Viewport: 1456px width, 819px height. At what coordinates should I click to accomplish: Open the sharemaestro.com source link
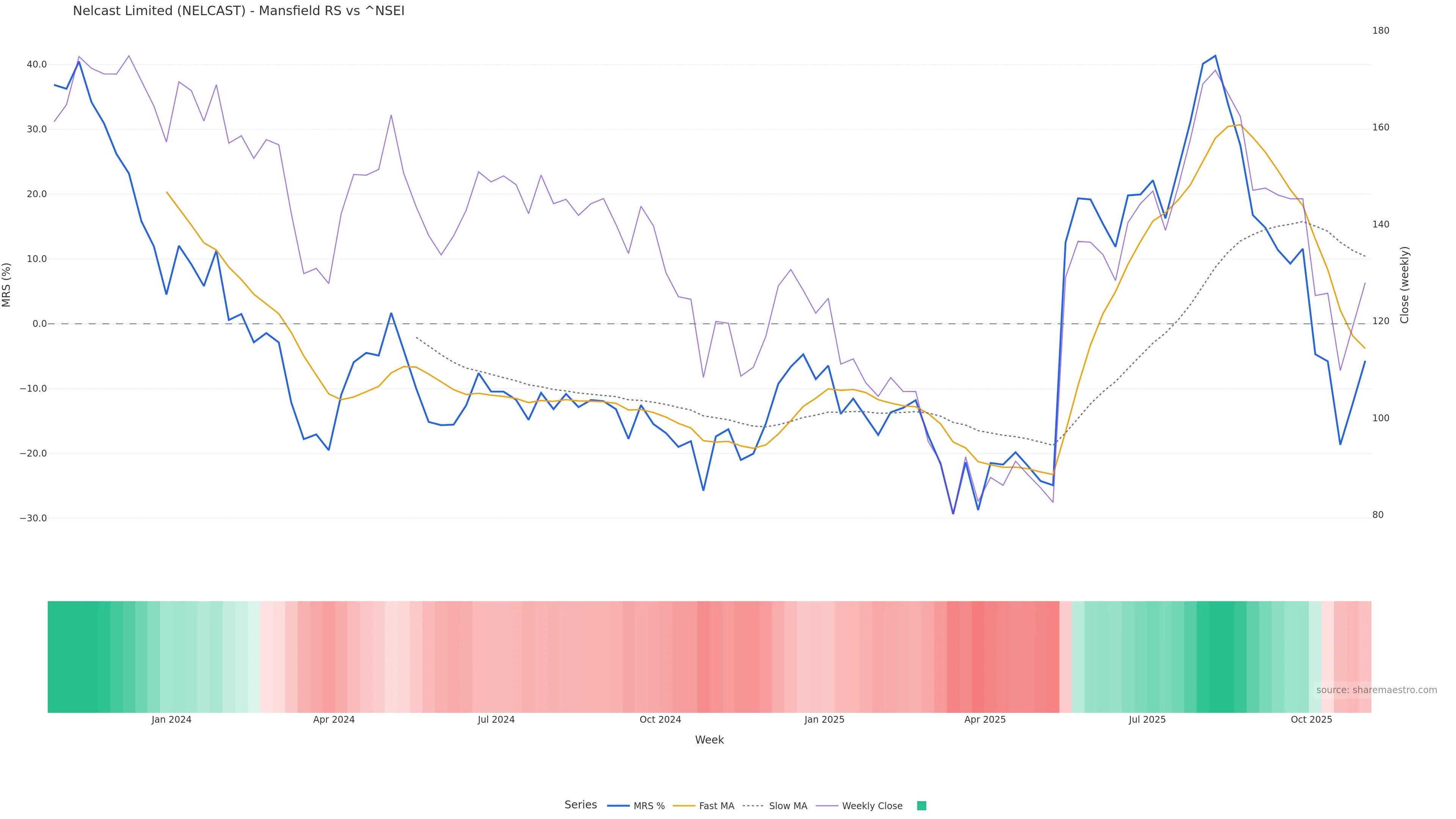coord(1376,690)
